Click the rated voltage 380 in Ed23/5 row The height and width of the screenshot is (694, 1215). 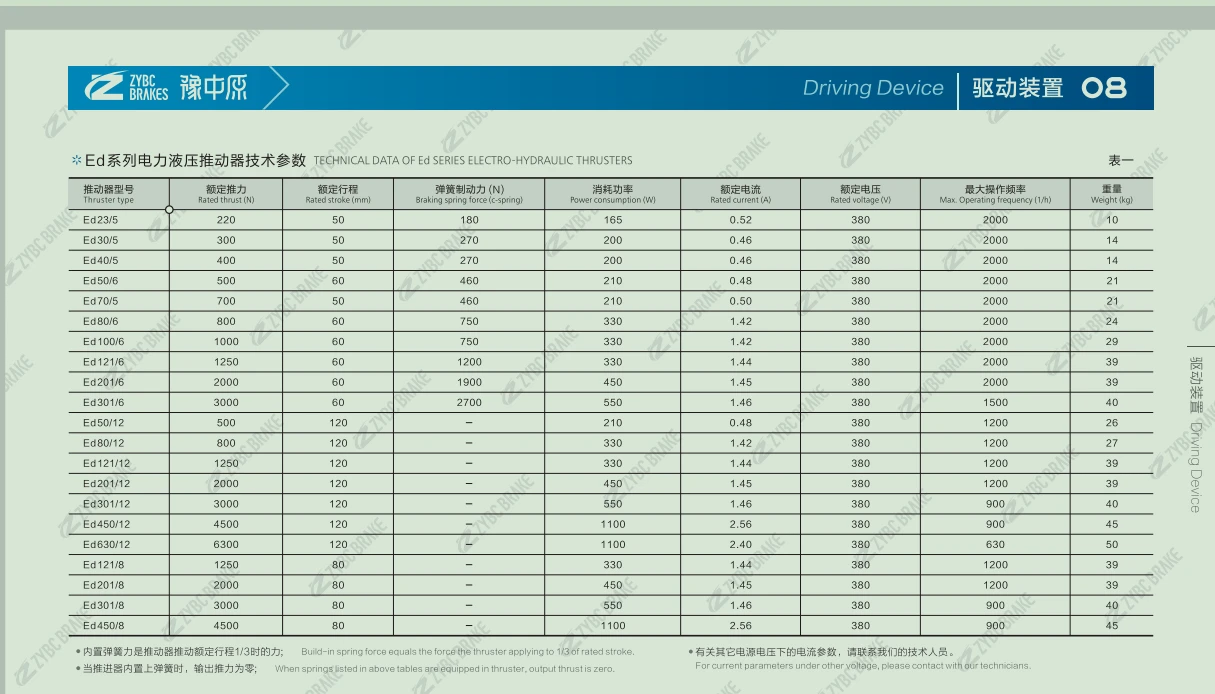pos(860,220)
